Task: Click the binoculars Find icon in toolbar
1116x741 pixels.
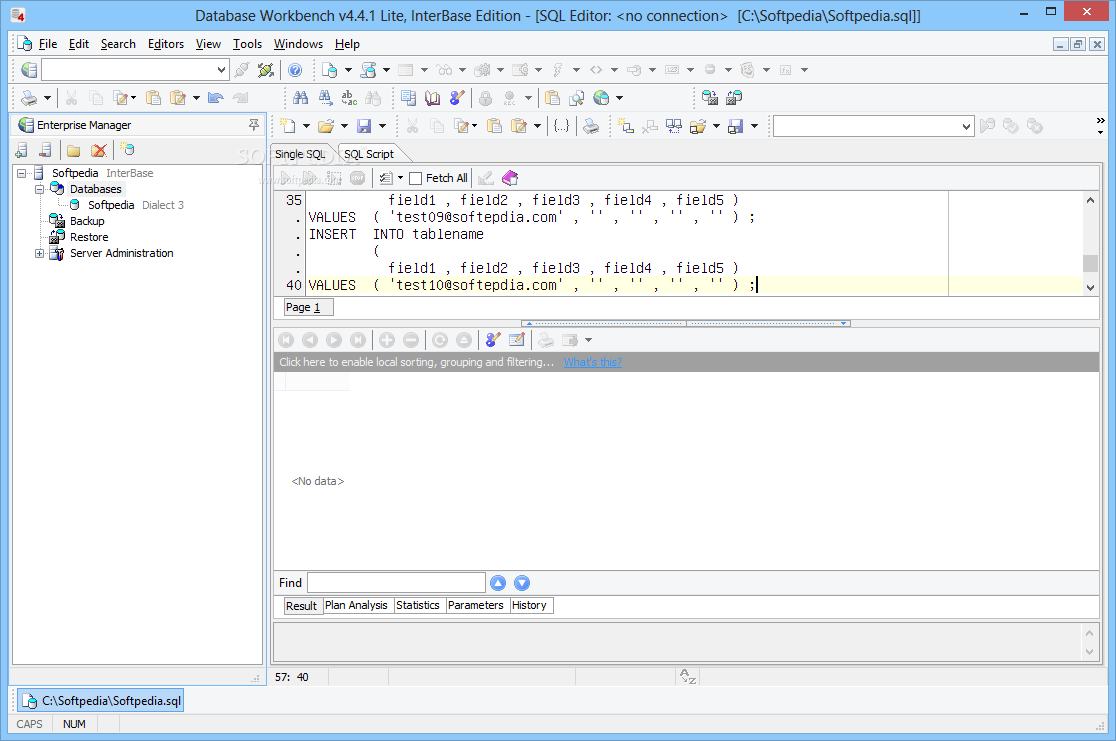Action: point(300,98)
